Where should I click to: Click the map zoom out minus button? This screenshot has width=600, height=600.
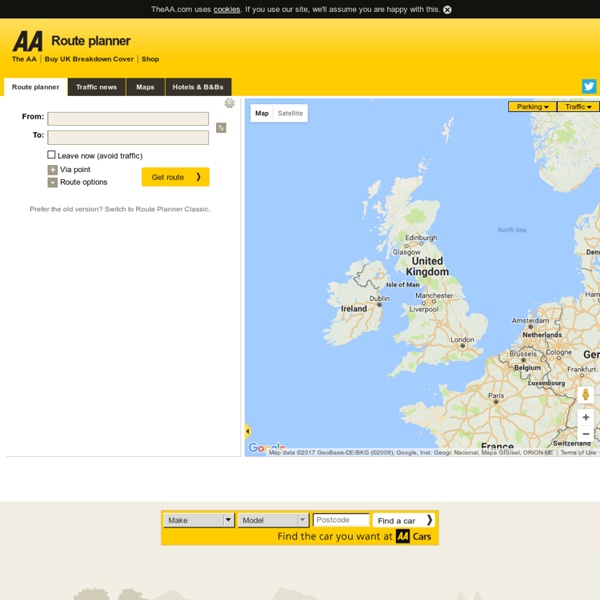click(586, 434)
